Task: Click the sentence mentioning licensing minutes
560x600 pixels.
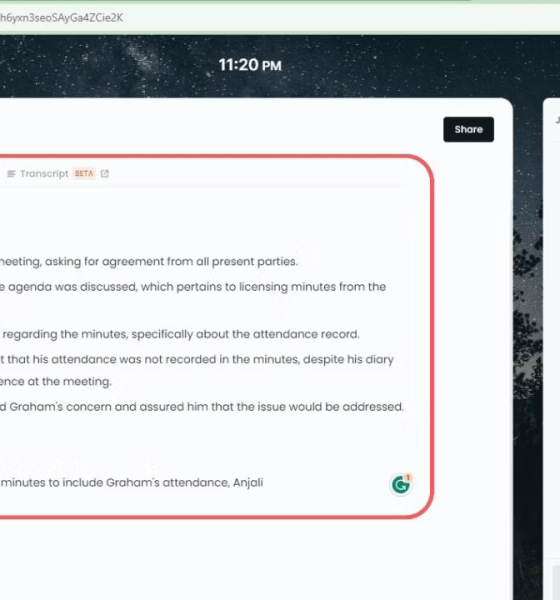Action: pyautogui.click(x=193, y=287)
